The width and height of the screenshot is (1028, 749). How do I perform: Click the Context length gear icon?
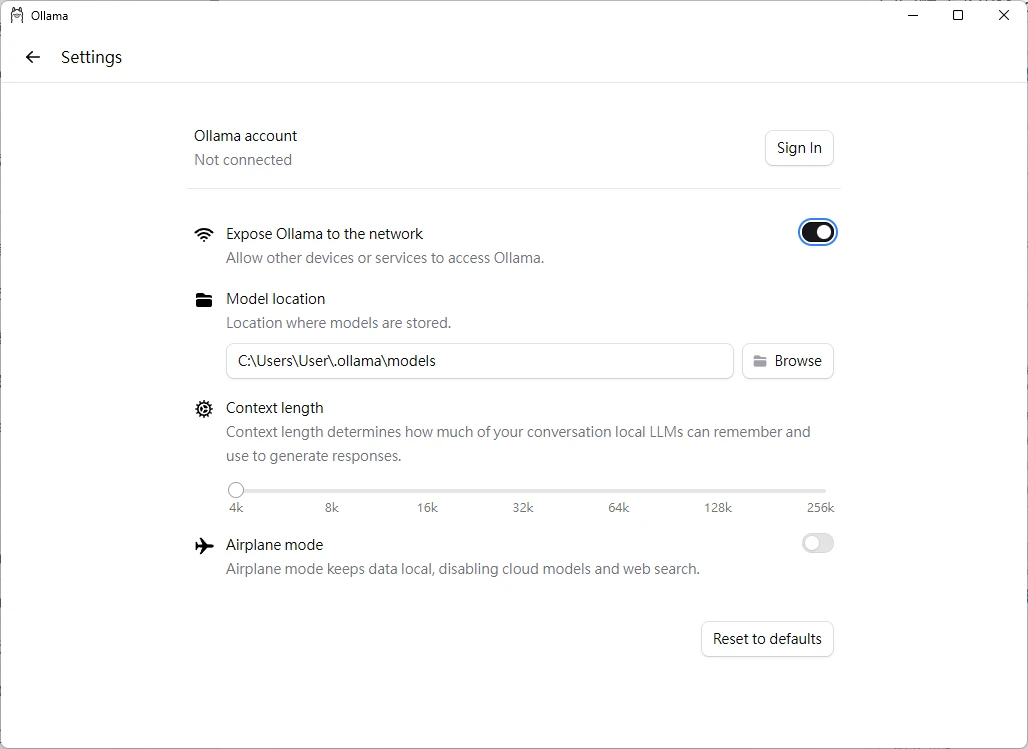pyautogui.click(x=204, y=409)
